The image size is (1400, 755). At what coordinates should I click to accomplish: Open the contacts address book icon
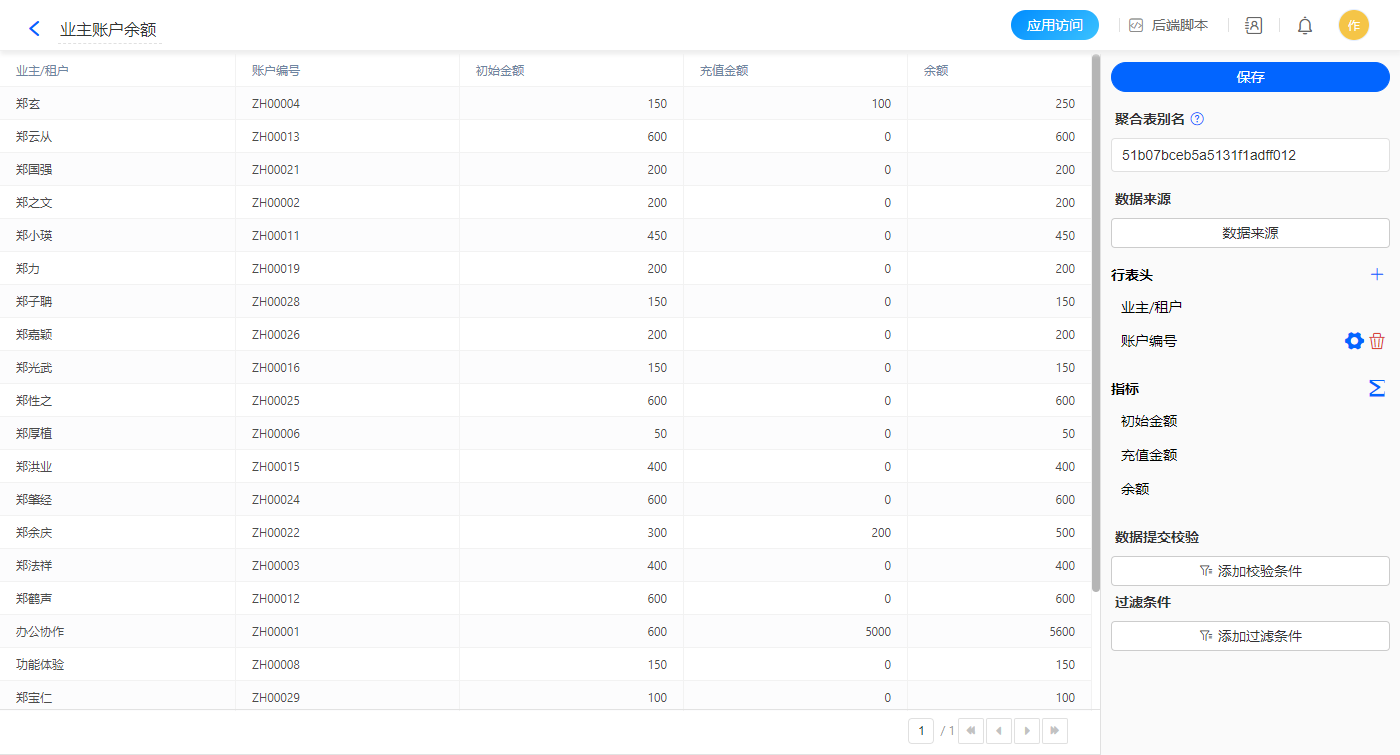(1253, 26)
